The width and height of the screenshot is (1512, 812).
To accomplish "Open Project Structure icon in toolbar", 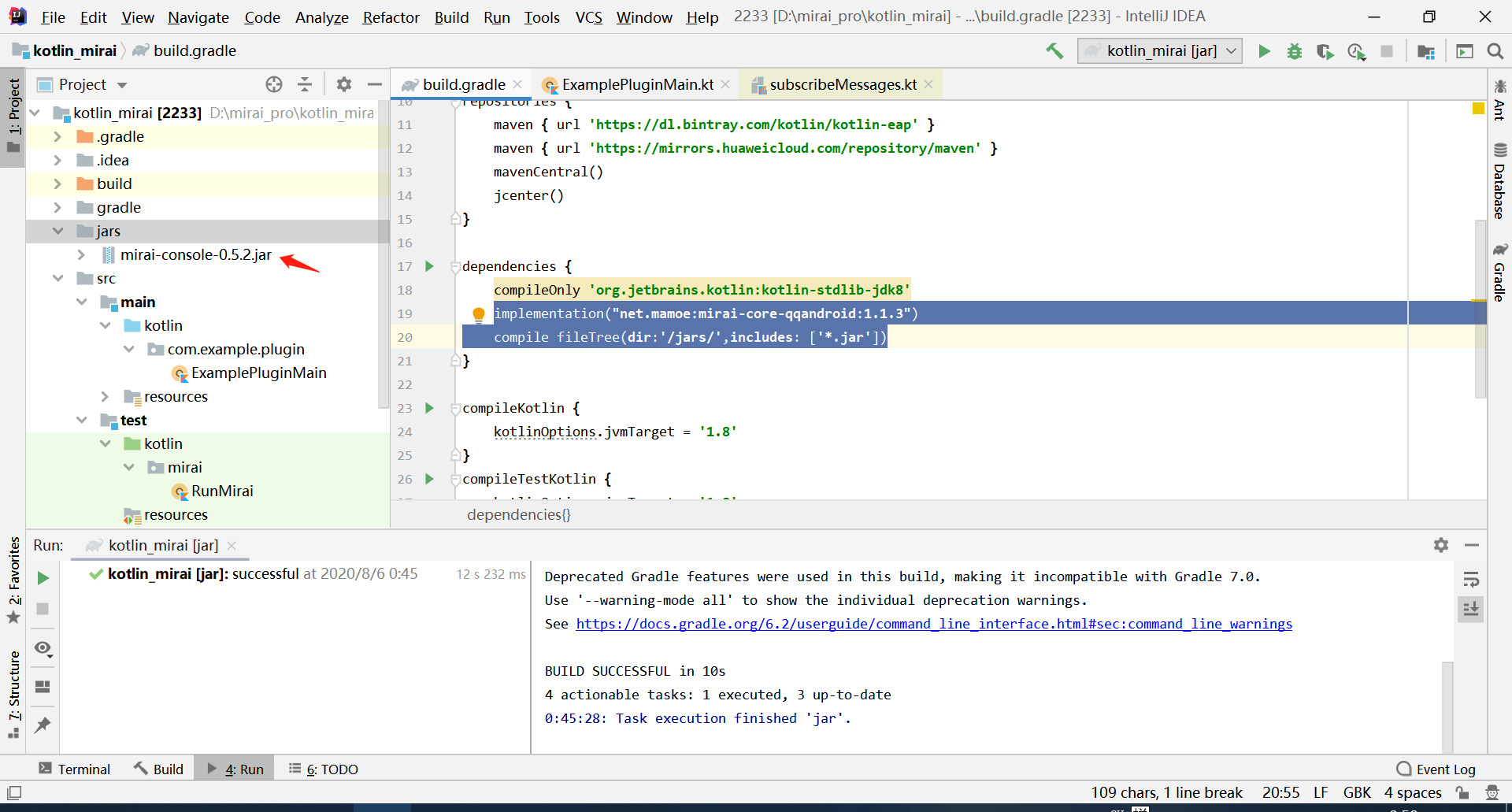I will (x=1426, y=51).
